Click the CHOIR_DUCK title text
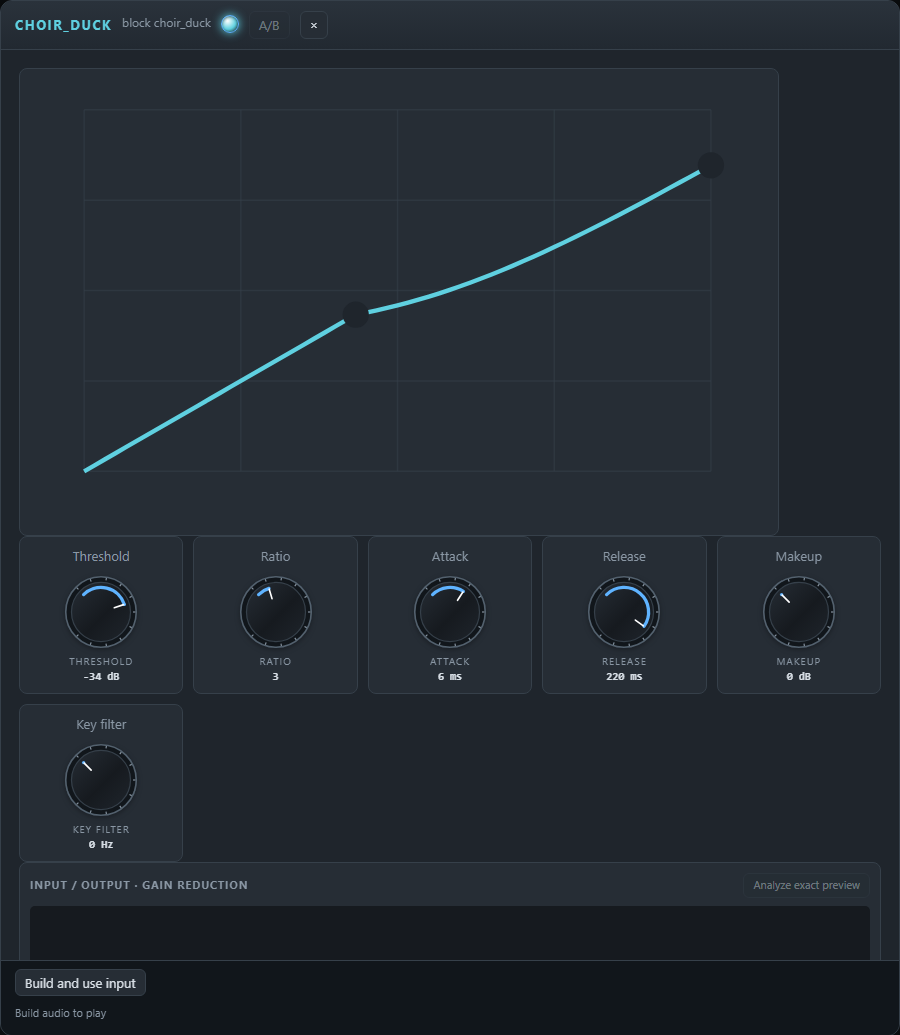 pyautogui.click(x=63, y=25)
